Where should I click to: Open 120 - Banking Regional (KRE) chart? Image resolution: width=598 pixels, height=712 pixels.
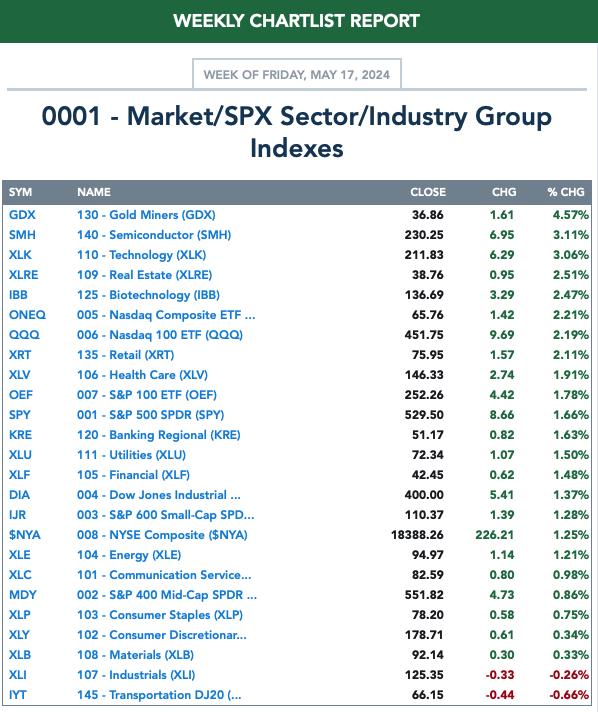[158, 435]
